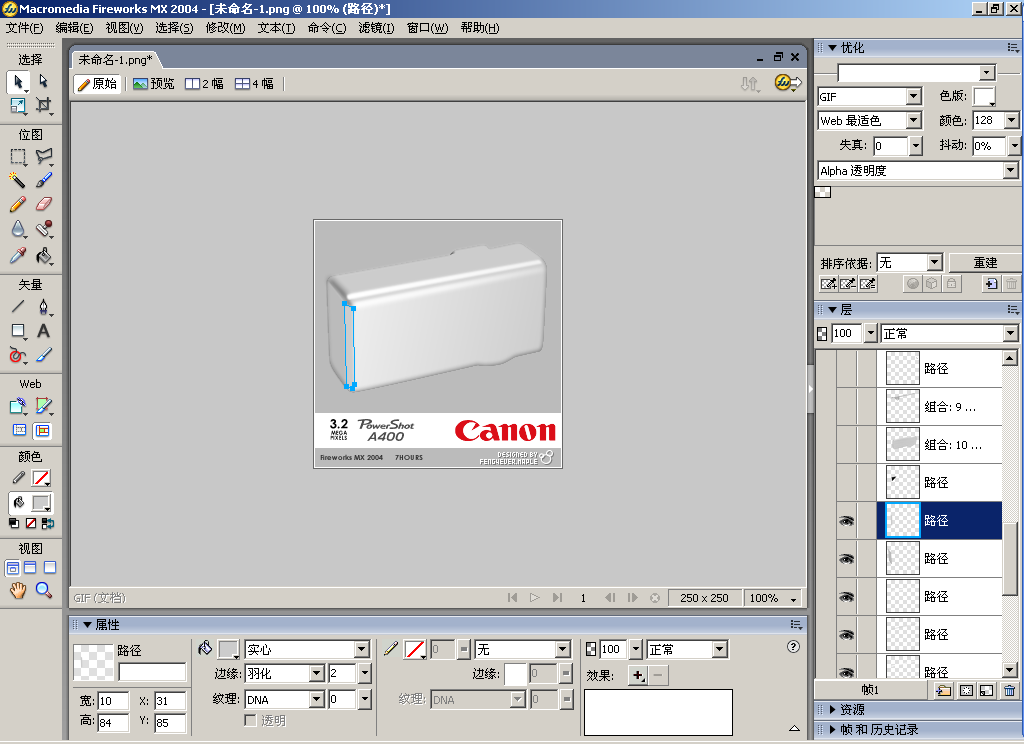Add an effect with the plus button
Image resolution: width=1024 pixels, height=744 pixels.
pos(637,675)
